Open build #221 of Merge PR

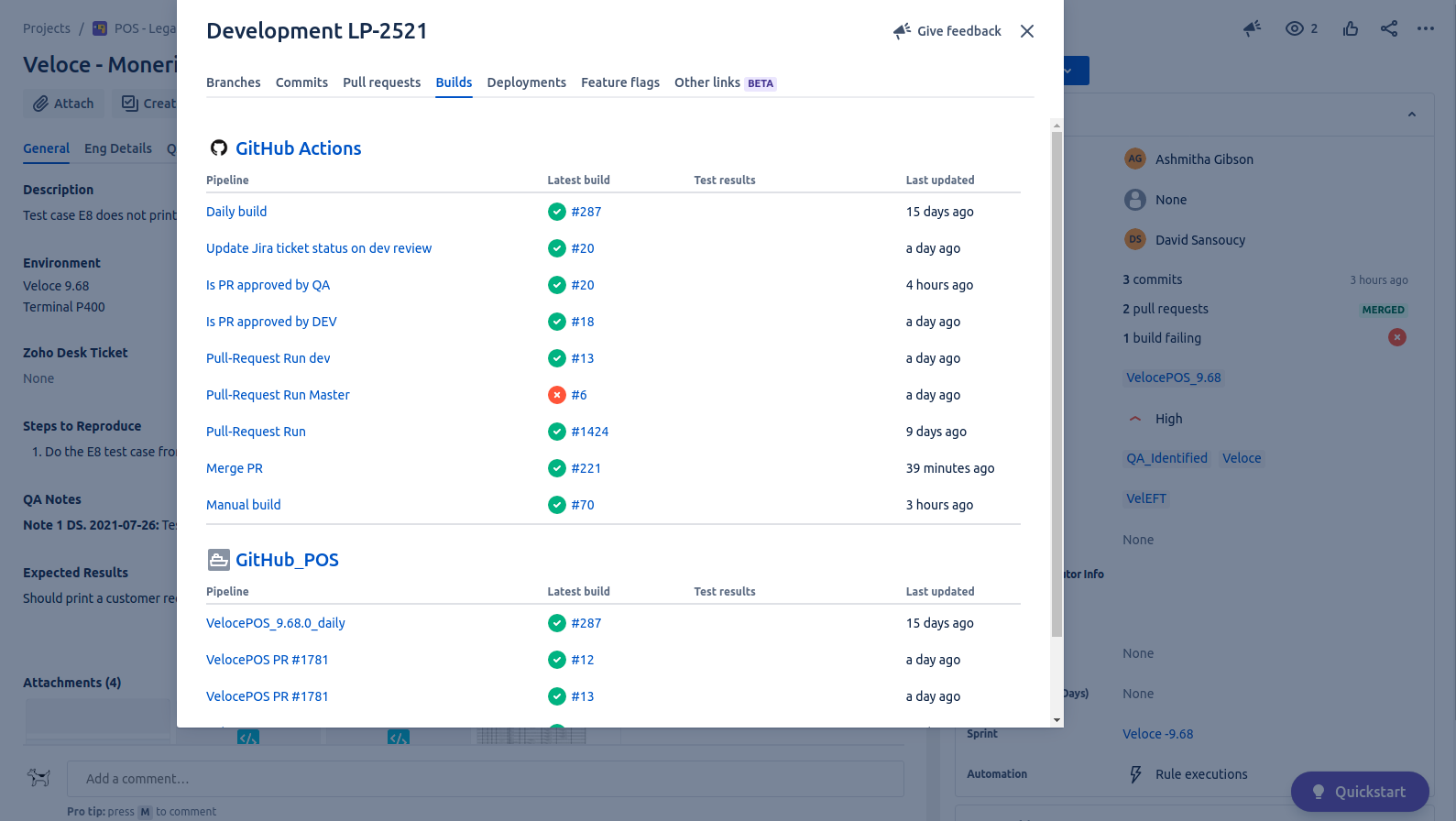coord(586,468)
